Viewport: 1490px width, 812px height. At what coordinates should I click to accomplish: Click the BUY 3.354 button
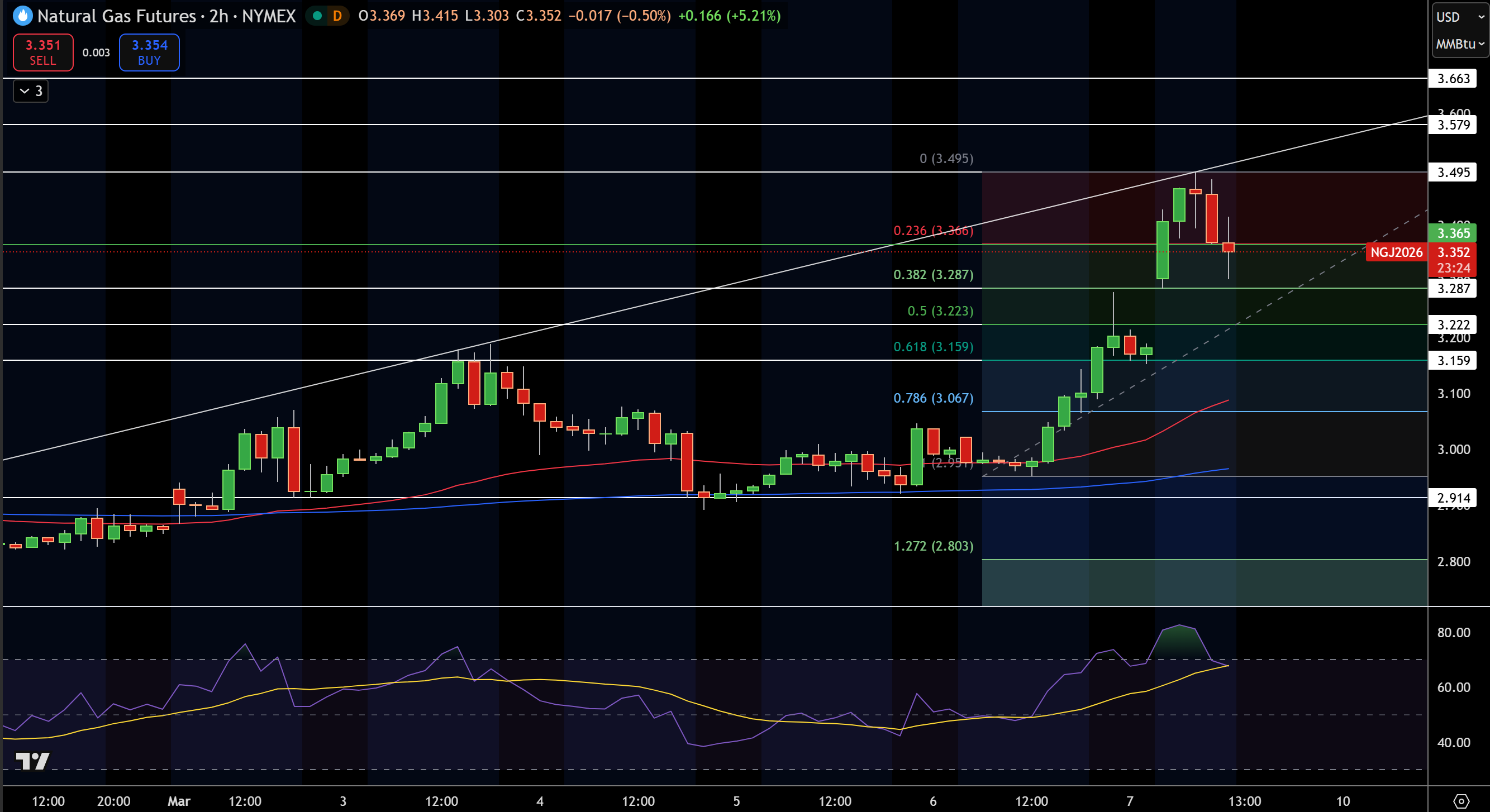coord(149,52)
